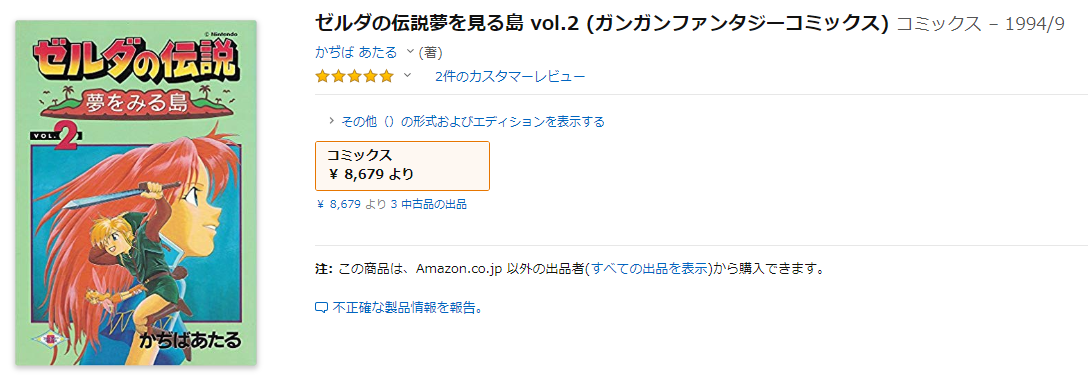1088x379 pixels.
Task: Click the コミックス – 1994/9 subtitle text
Action: click(980, 24)
